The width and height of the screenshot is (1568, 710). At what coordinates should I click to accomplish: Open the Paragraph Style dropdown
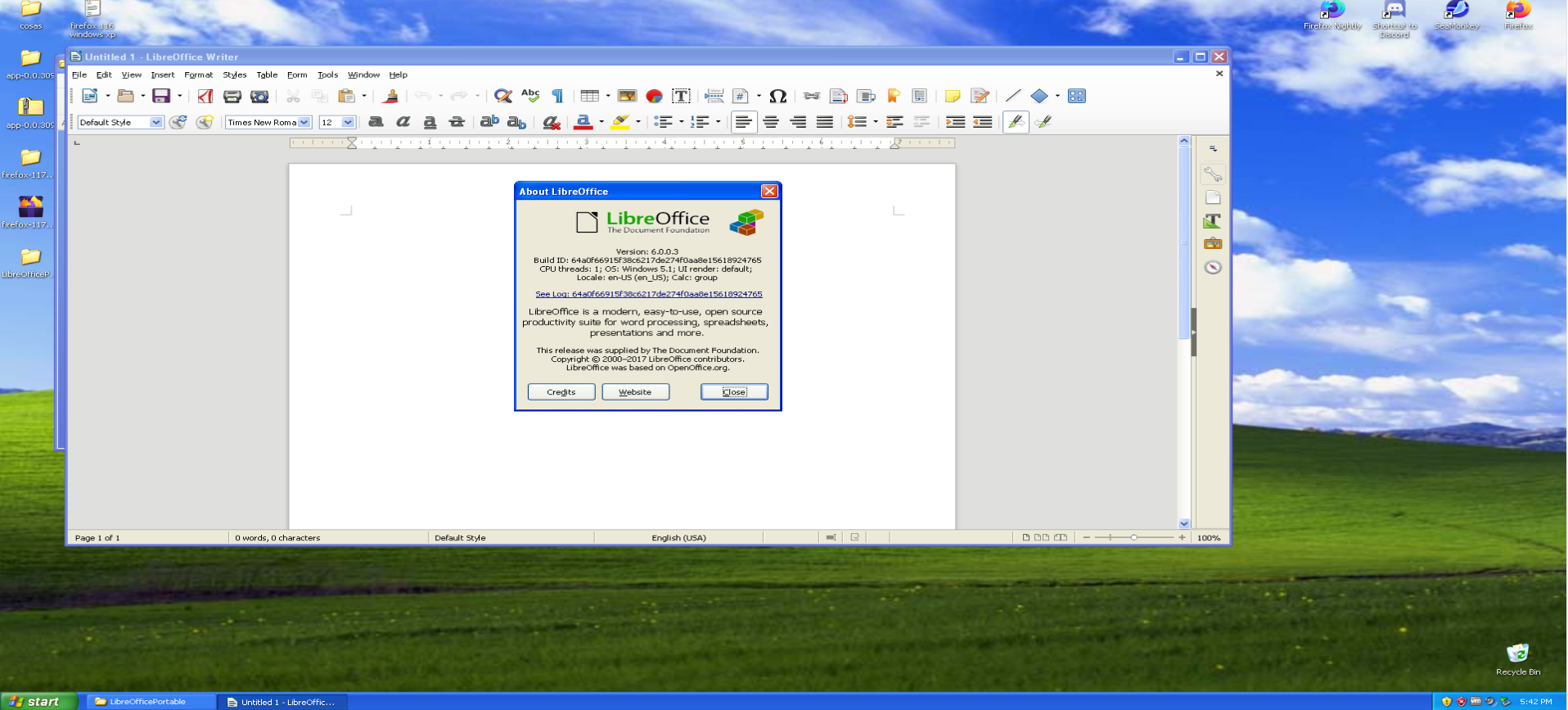click(155, 122)
